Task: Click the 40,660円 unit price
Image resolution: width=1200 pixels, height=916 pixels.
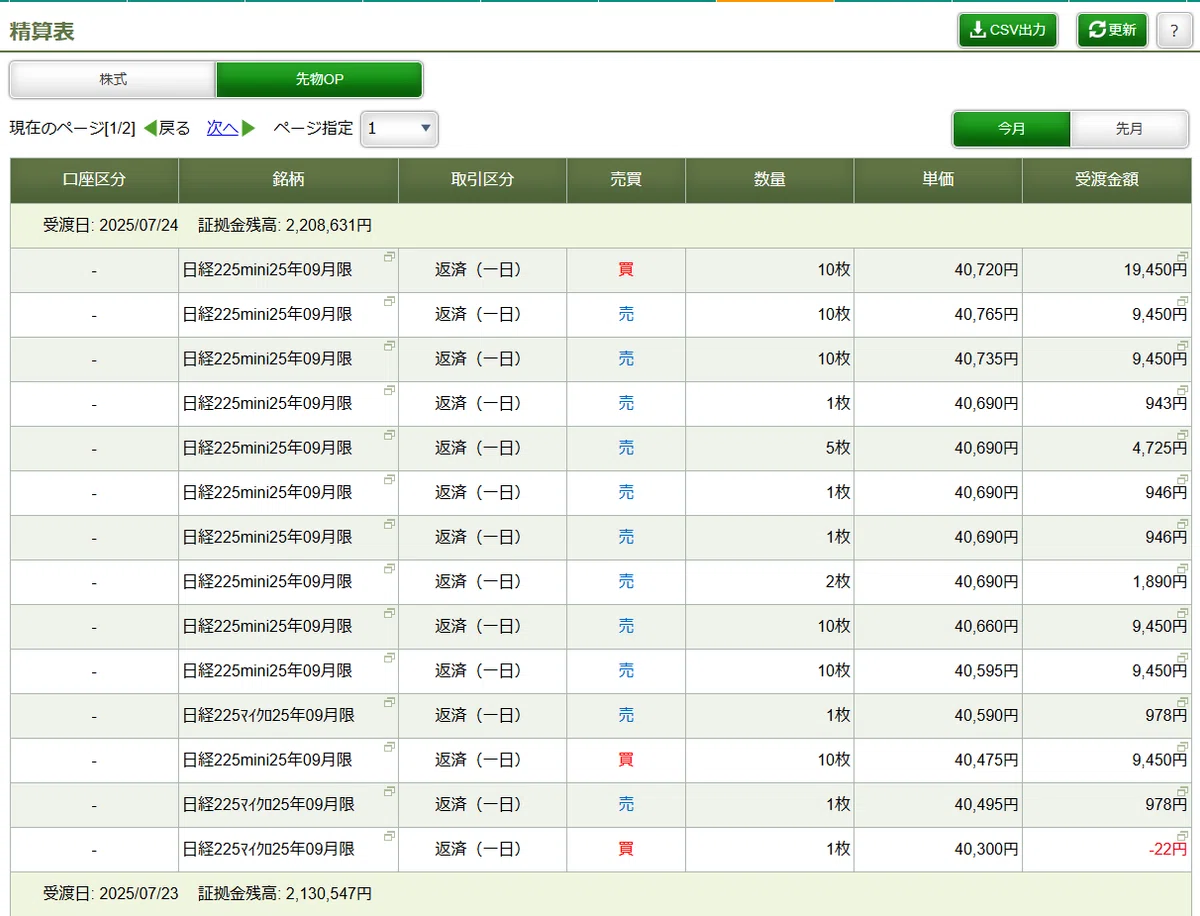Action: [987, 626]
